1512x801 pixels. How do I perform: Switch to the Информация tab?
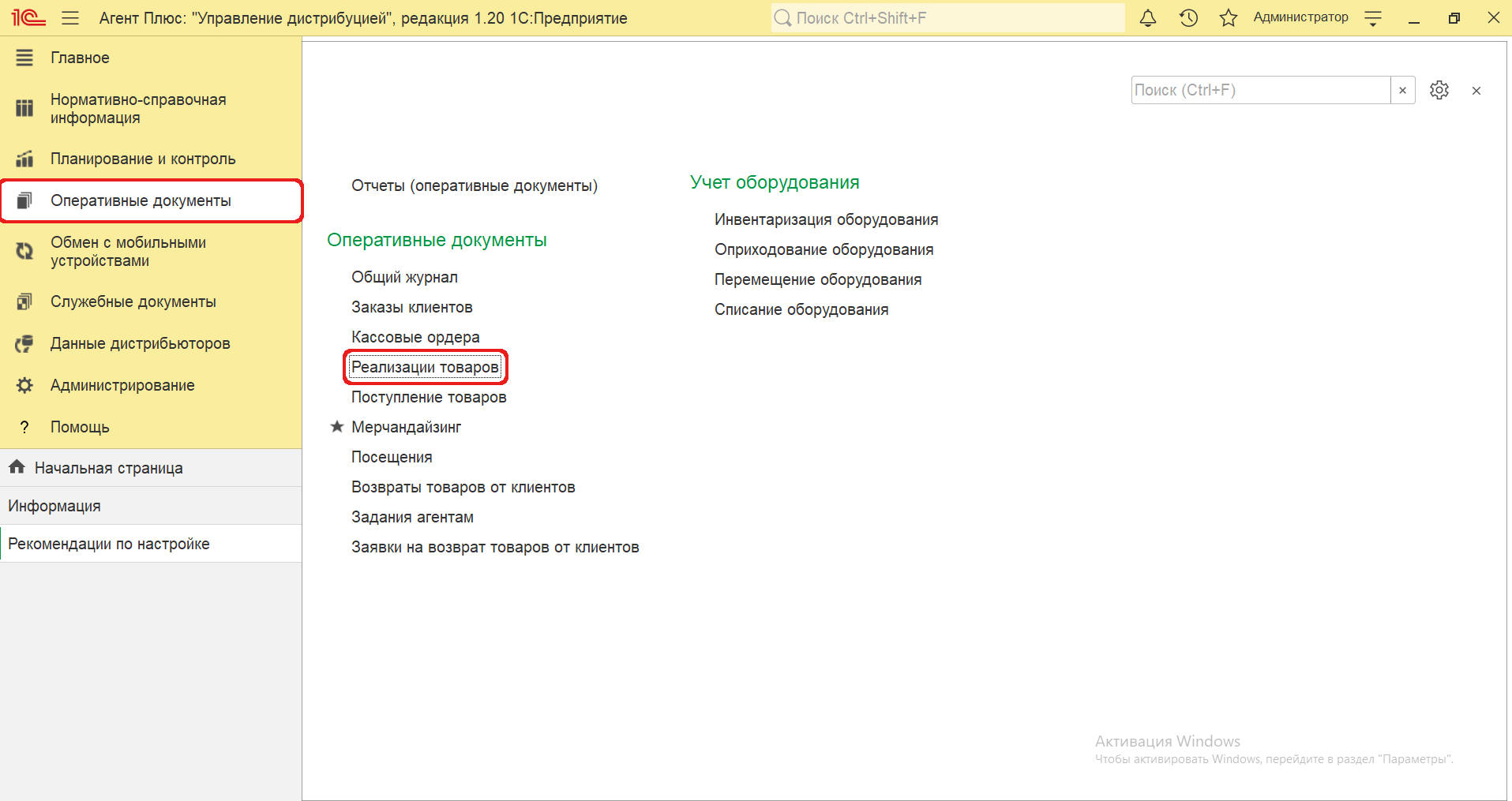(54, 506)
